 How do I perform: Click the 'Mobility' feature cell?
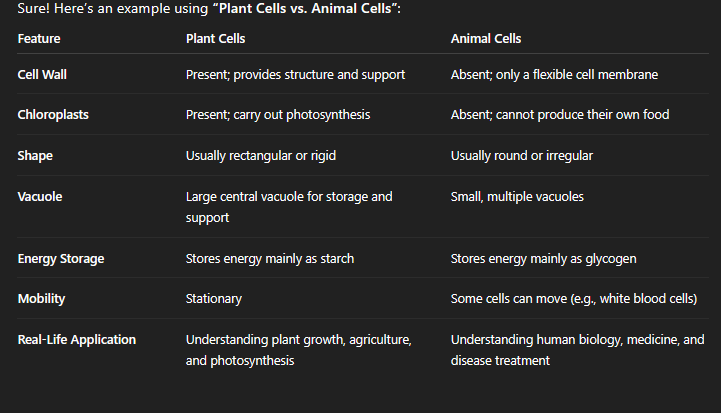[x=41, y=299]
